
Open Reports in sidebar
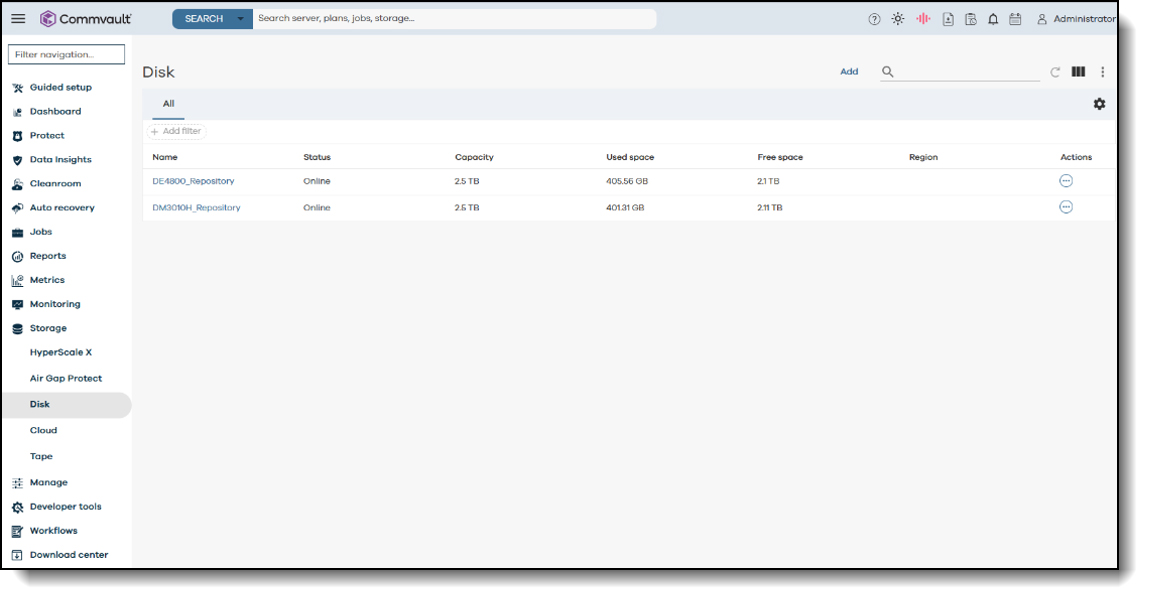pos(48,256)
